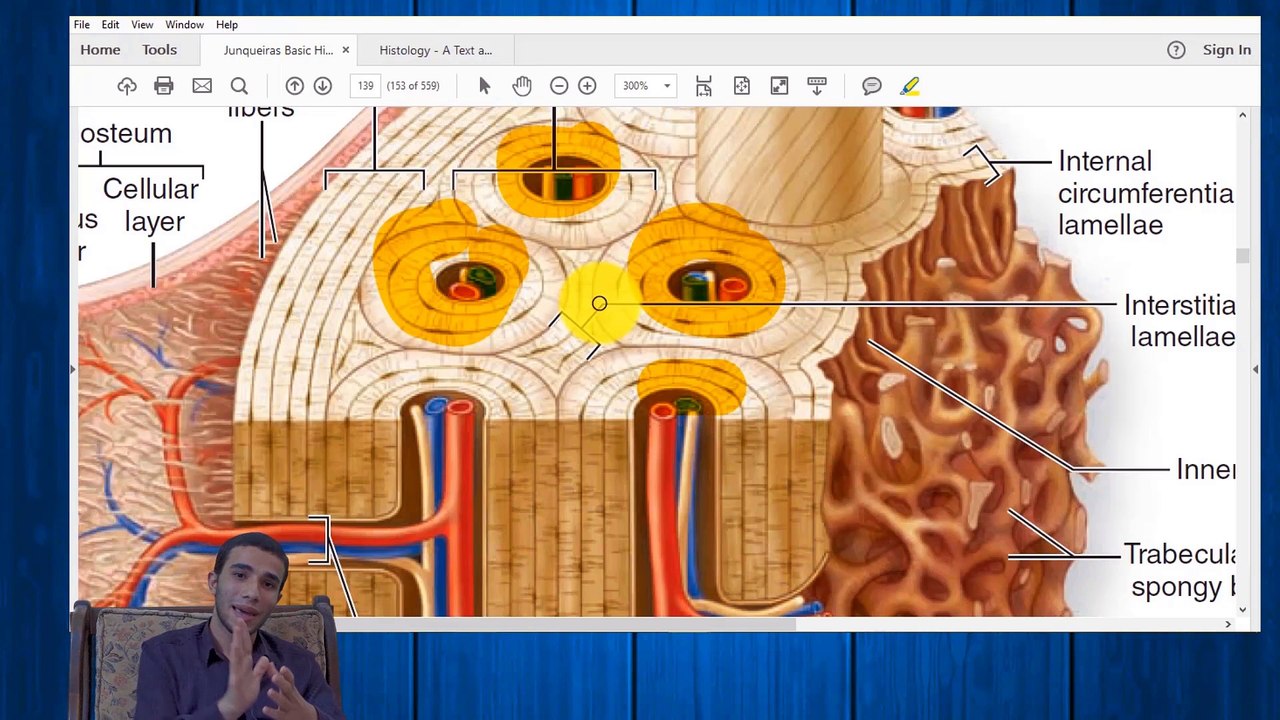Add a comment with speech bubble icon

(x=872, y=86)
